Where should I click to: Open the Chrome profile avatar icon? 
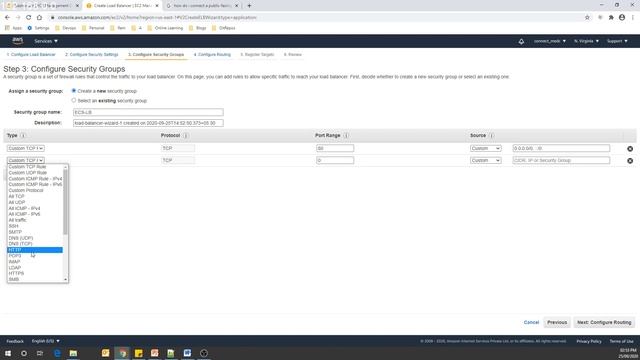pyautogui.click(x=622, y=18)
